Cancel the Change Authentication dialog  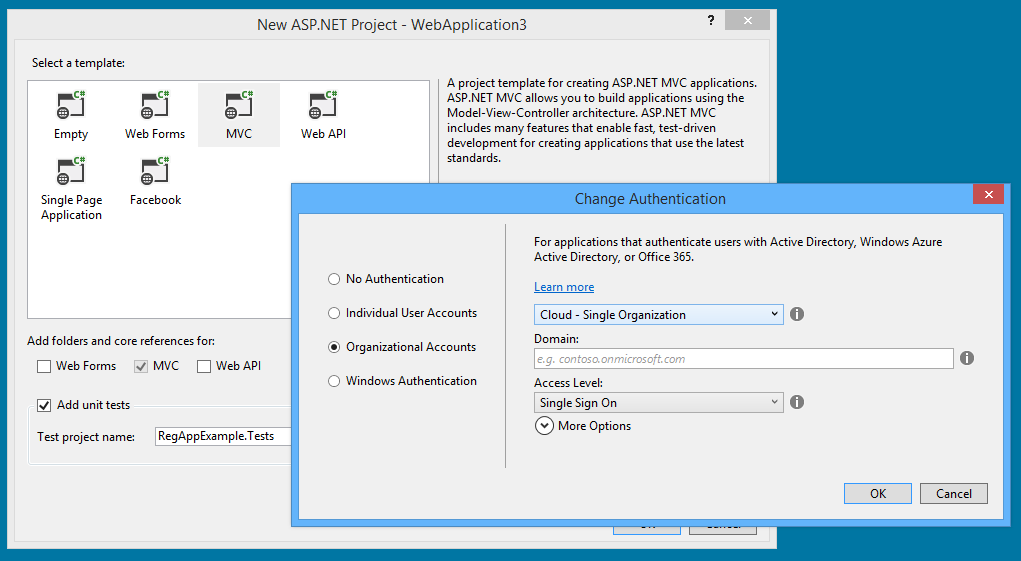(x=954, y=493)
